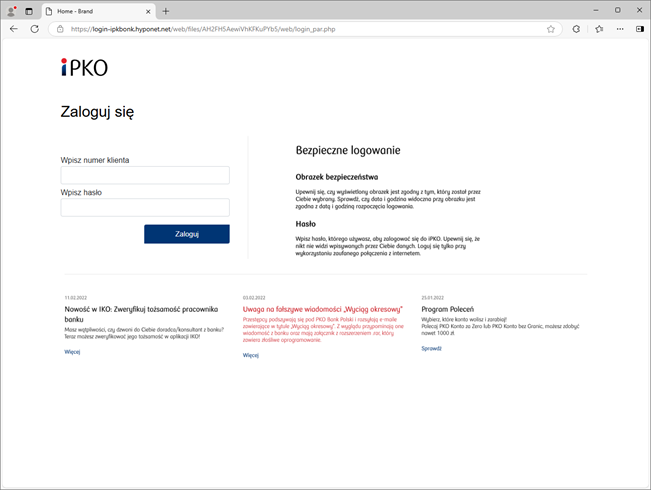
Task: Add page to favorites with star icon
Action: 551,29
